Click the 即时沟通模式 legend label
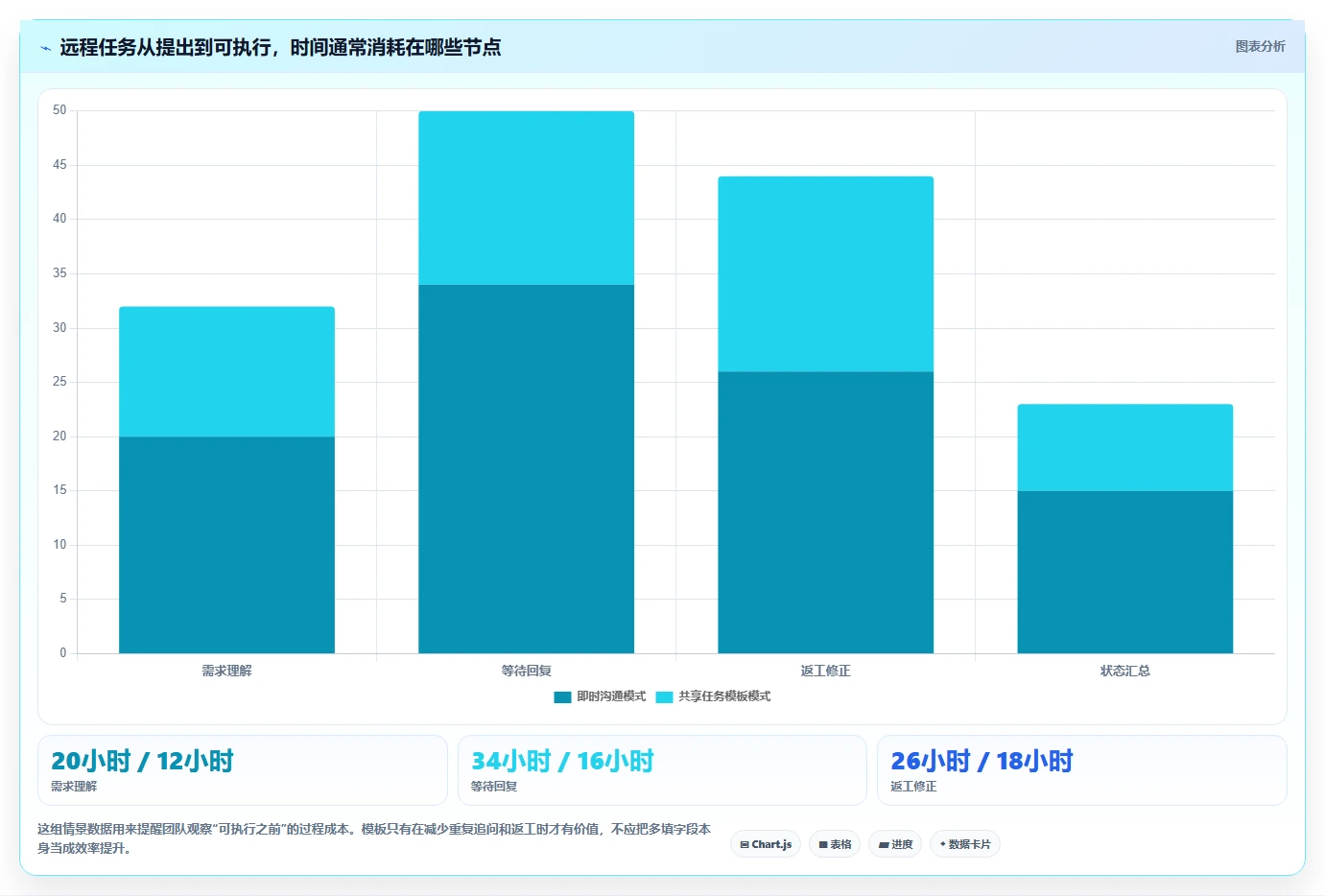This screenshot has height=896, width=1325. (611, 696)
